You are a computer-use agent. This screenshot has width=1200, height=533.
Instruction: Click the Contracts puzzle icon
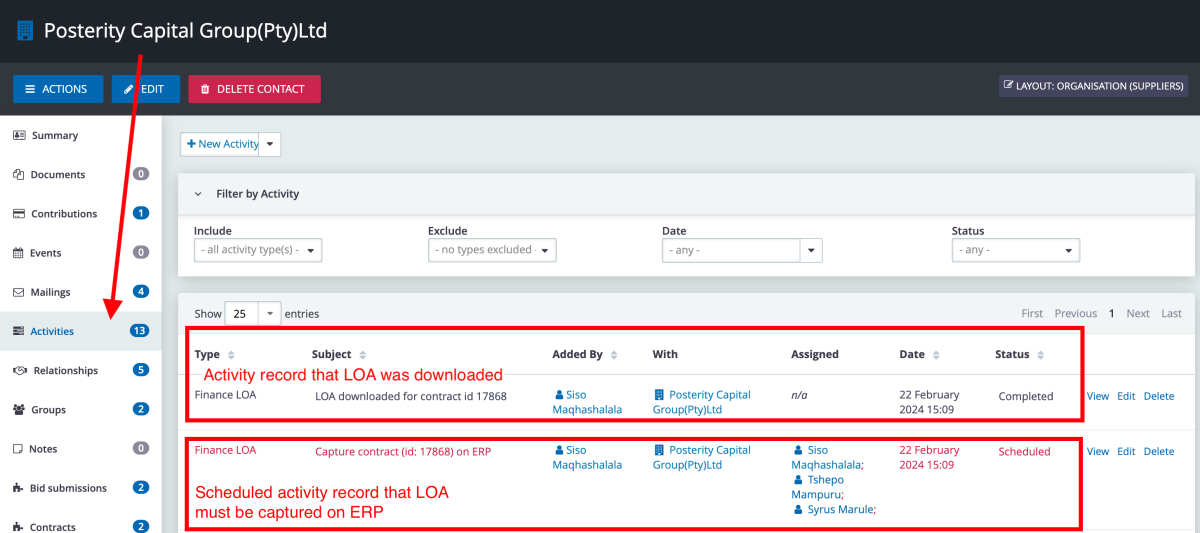click(x=18, y=527)
